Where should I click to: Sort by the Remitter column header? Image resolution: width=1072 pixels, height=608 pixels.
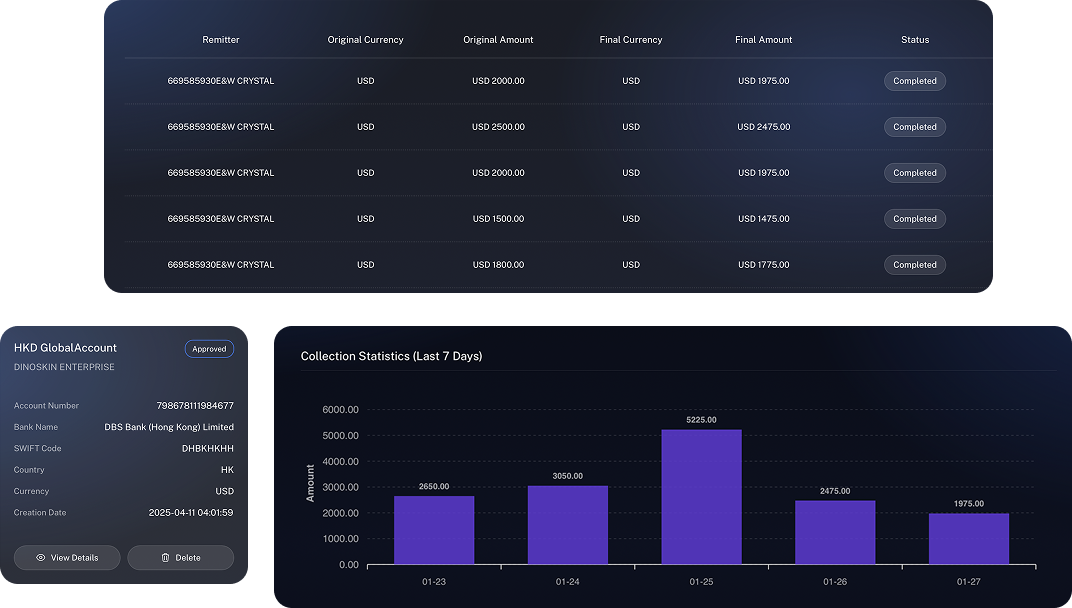coord(221,40)
